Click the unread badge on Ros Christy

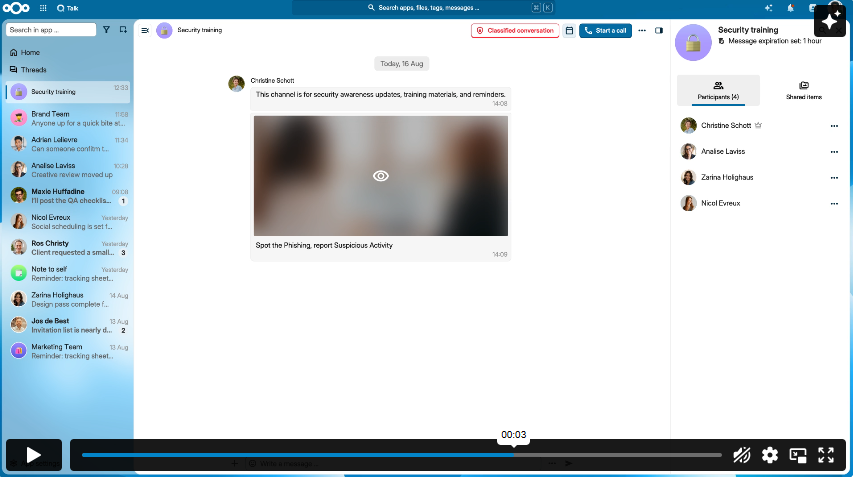pos(123,253)
